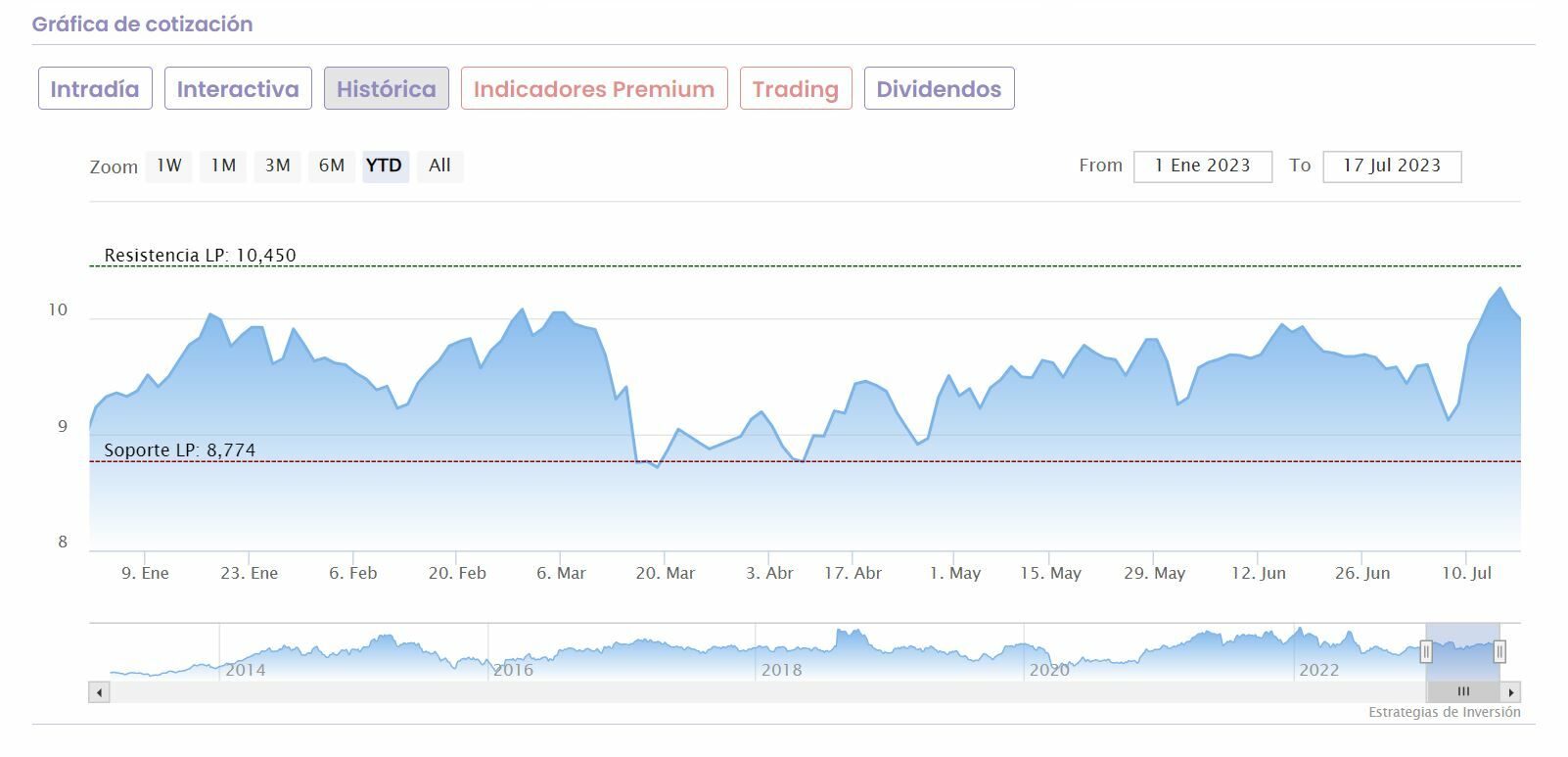This screenshot has height=757, width=1568.
Task: Set zoom range to 1M
Action: tap(223, 166)
